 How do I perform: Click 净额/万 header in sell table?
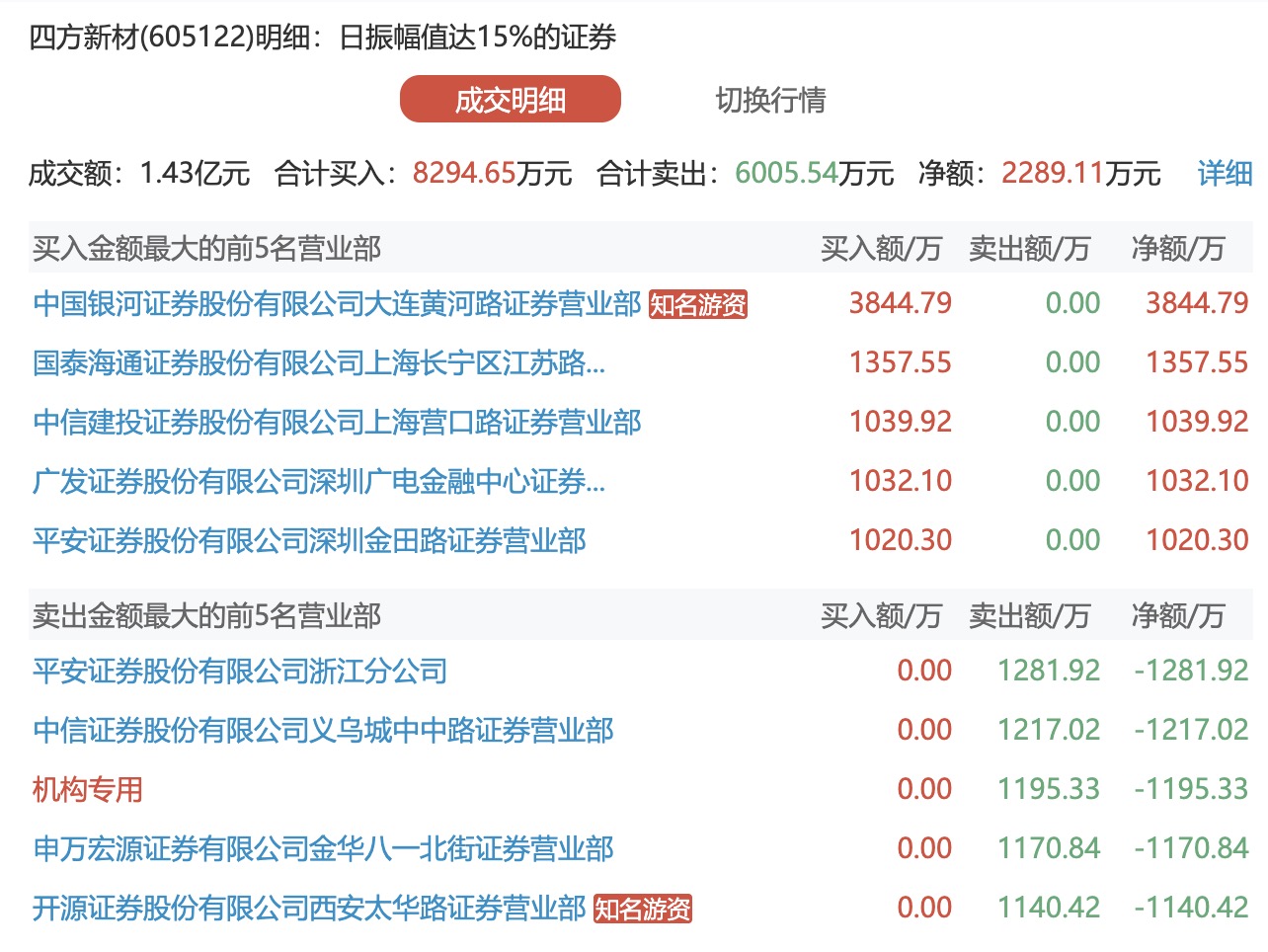pos(1177,616)
